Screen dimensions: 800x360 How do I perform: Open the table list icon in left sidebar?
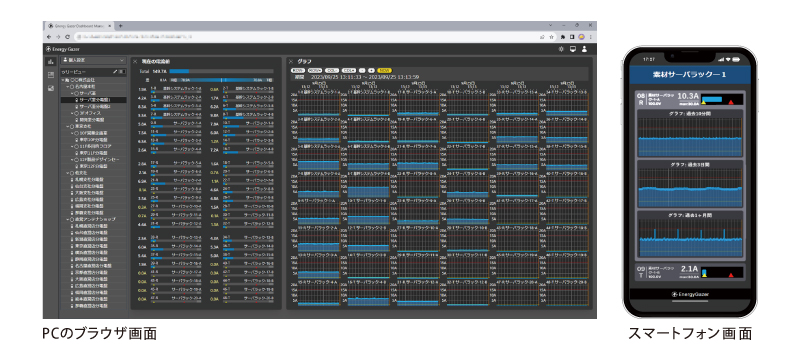pyautogui.click(x=51, y=75)
